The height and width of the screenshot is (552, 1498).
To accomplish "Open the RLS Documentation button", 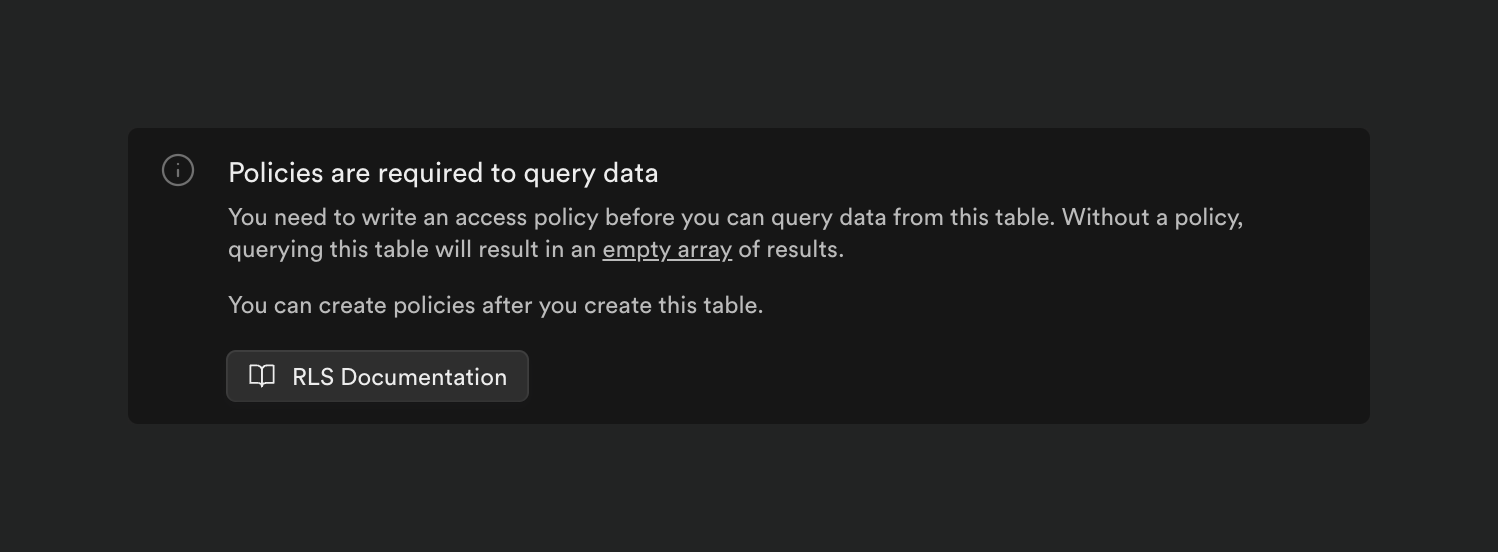I will click(377, 376).
